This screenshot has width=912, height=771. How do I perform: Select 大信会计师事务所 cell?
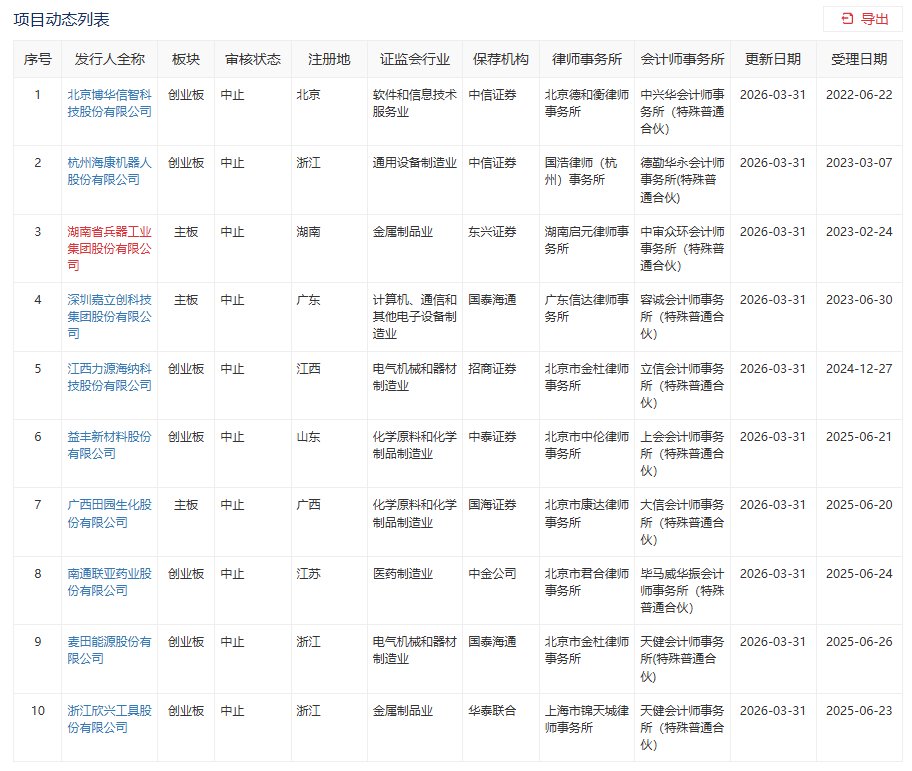[682, 522]
